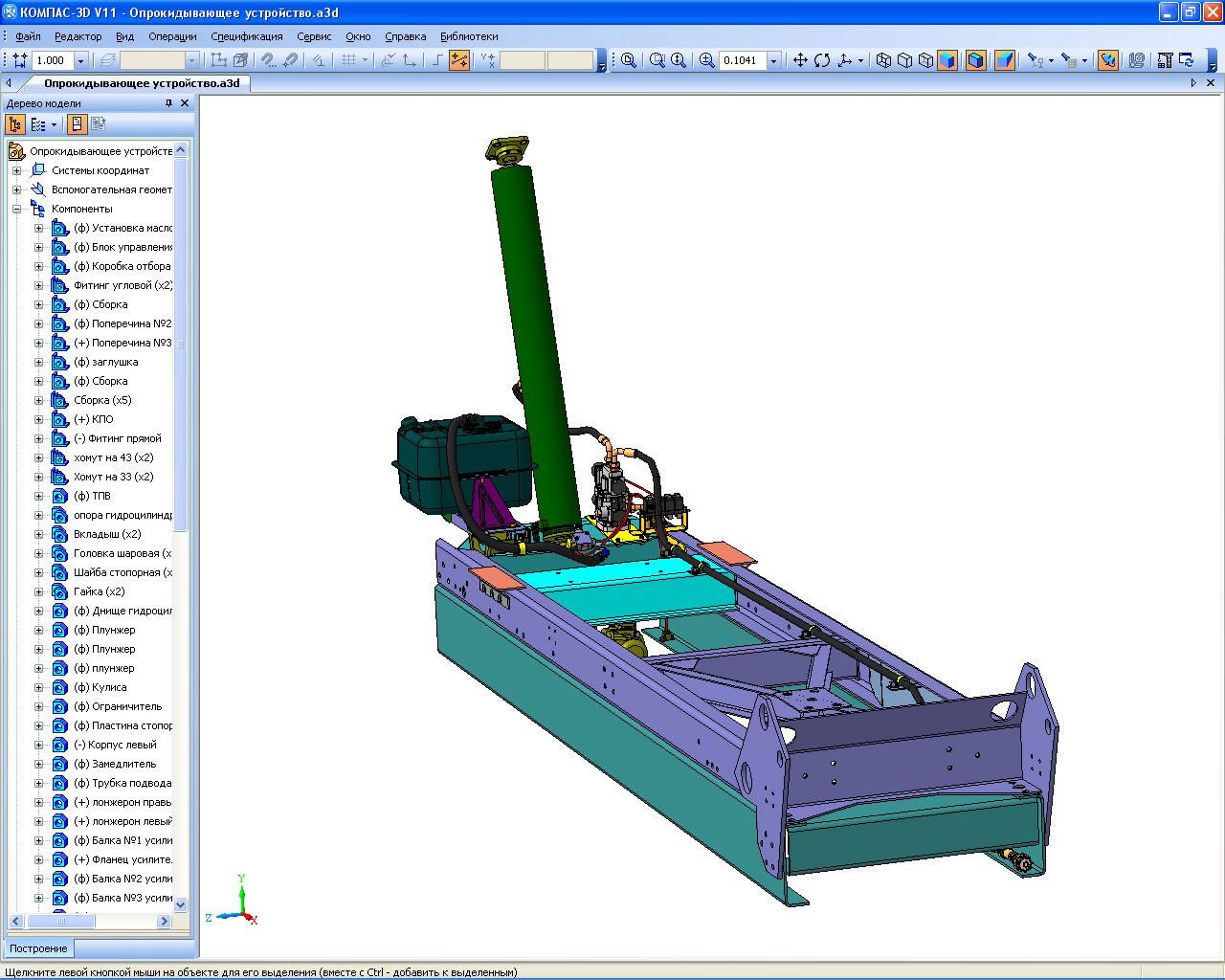1225x980 pixels.
Task: Click the Компоненты folder icon in tree
Action: [x=38, y=209]
